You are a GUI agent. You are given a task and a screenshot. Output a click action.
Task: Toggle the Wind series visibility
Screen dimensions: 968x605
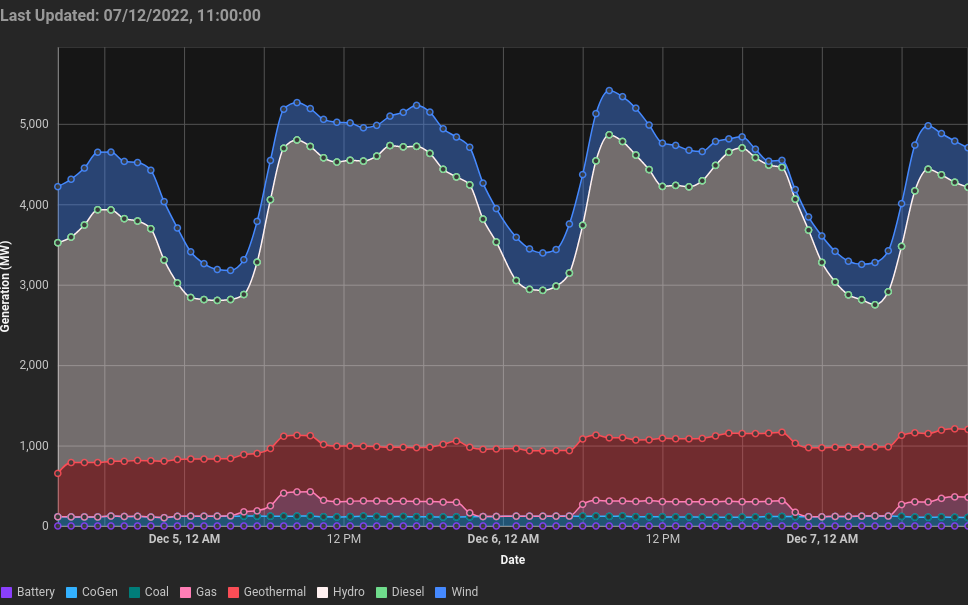457,592
